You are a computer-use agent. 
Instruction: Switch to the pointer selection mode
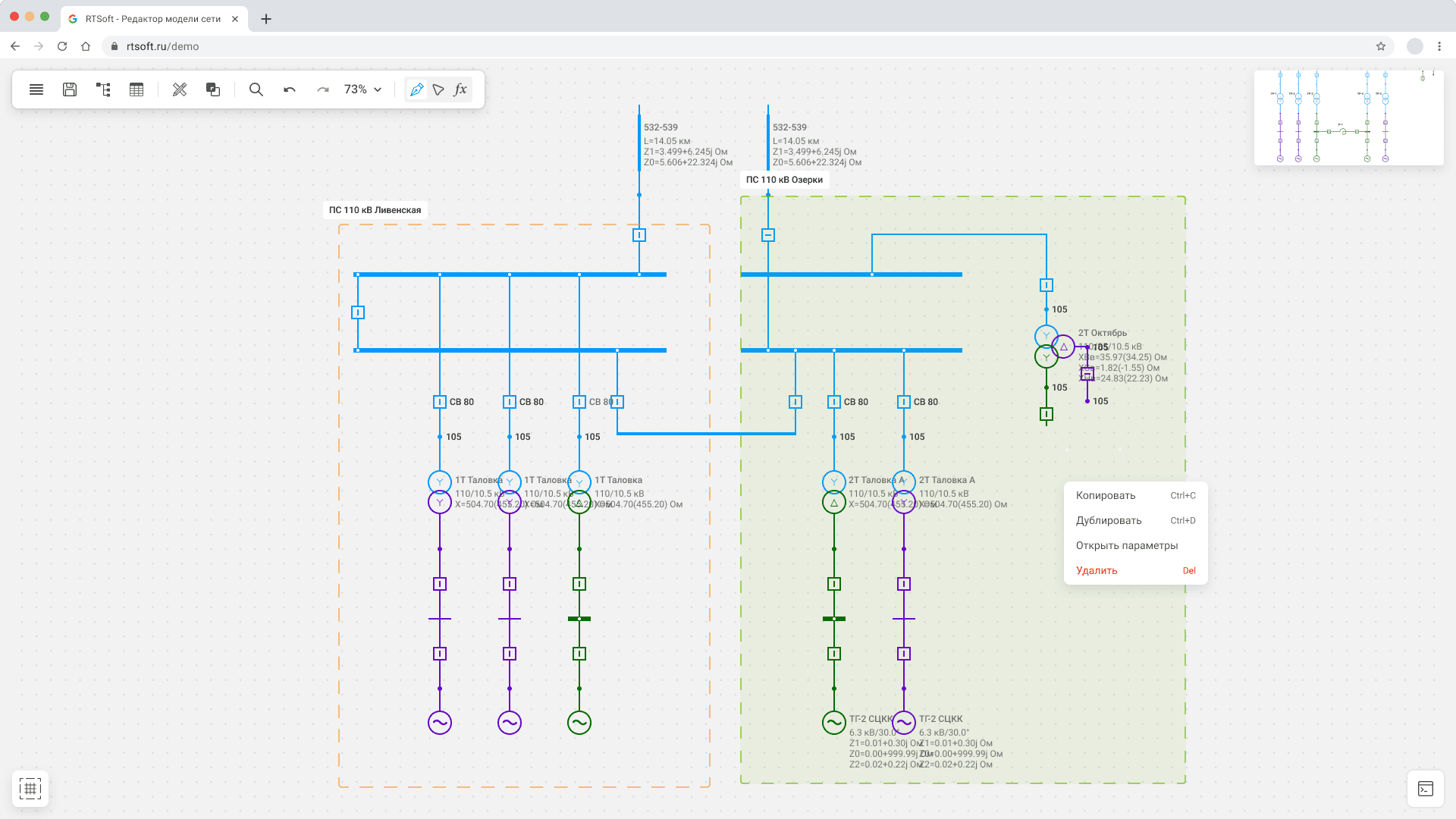438,89
